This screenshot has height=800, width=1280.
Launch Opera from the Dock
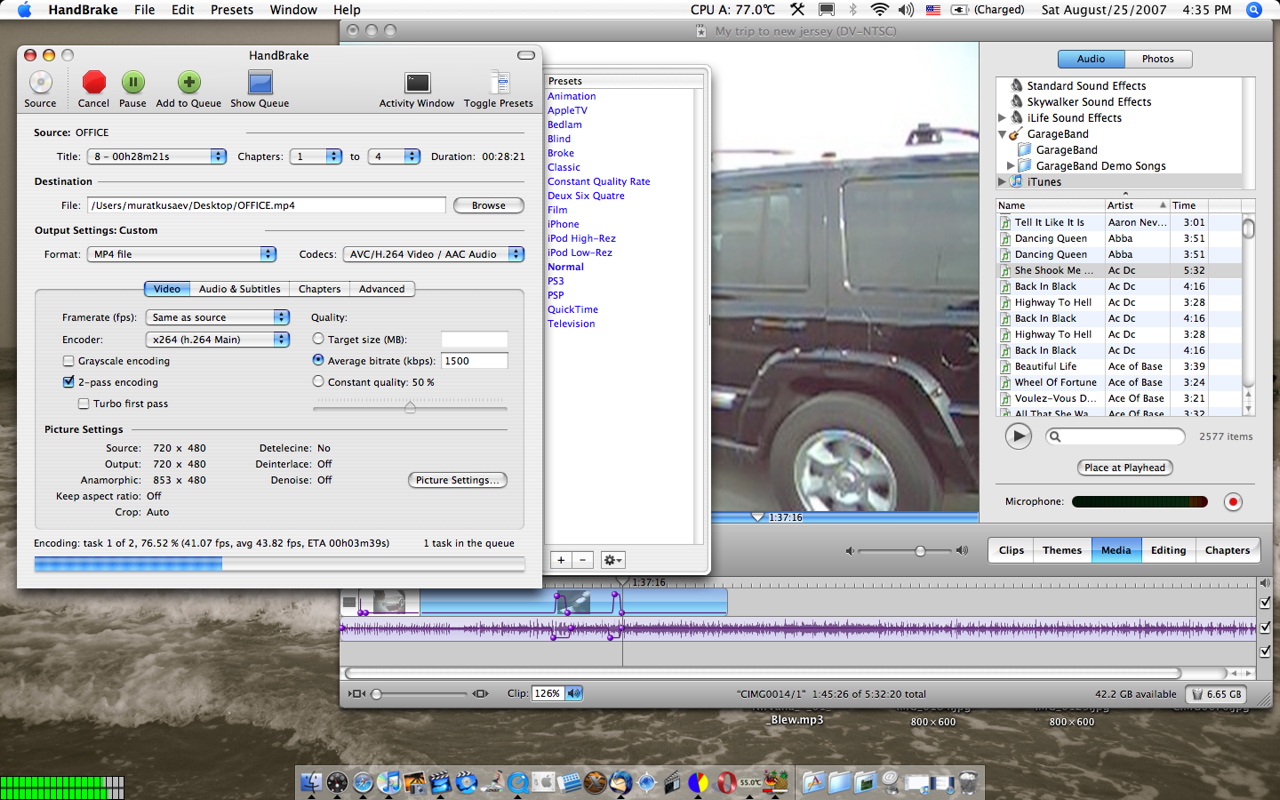725,783
